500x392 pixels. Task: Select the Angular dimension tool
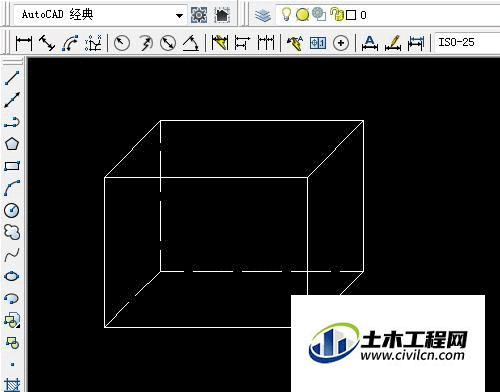click(191, 43)
